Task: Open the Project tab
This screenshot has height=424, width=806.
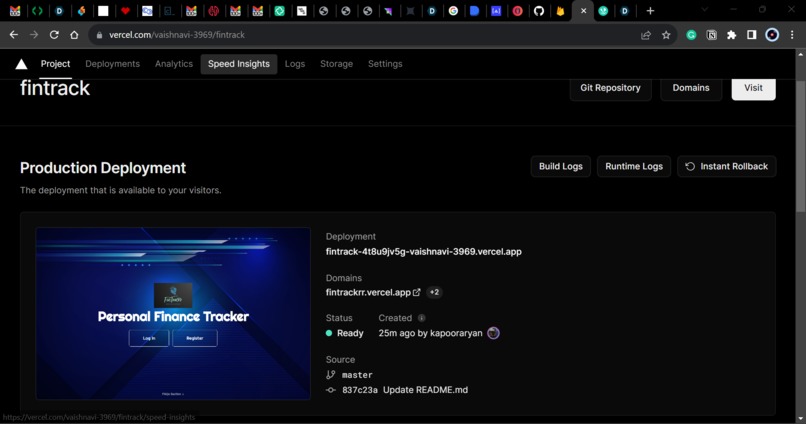Action: tap(56, 64)
